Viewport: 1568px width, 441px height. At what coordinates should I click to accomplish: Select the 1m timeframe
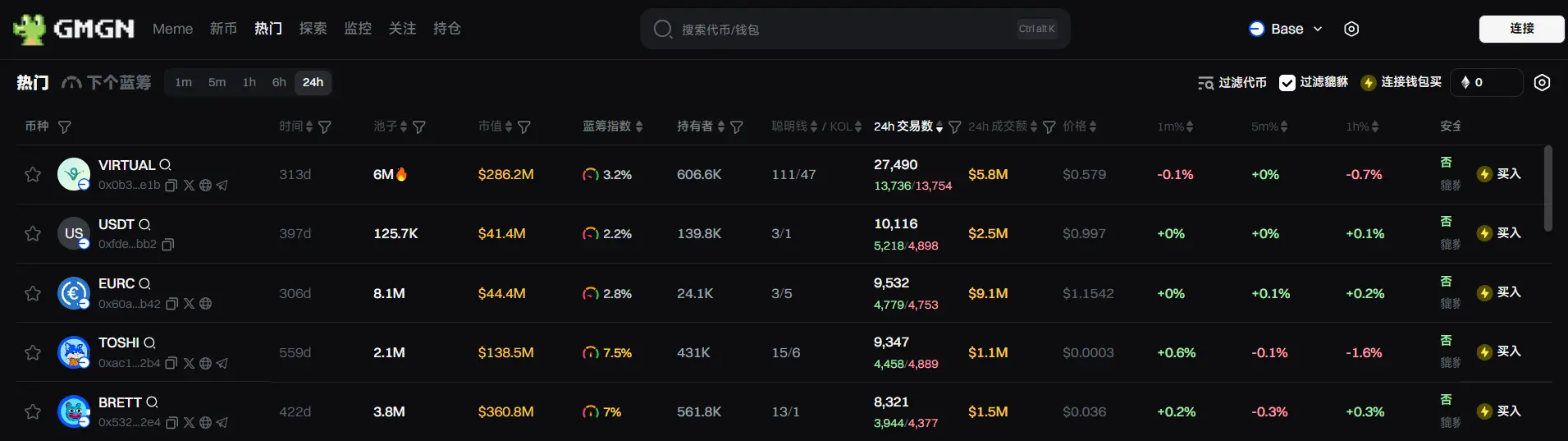coord(183,82)
